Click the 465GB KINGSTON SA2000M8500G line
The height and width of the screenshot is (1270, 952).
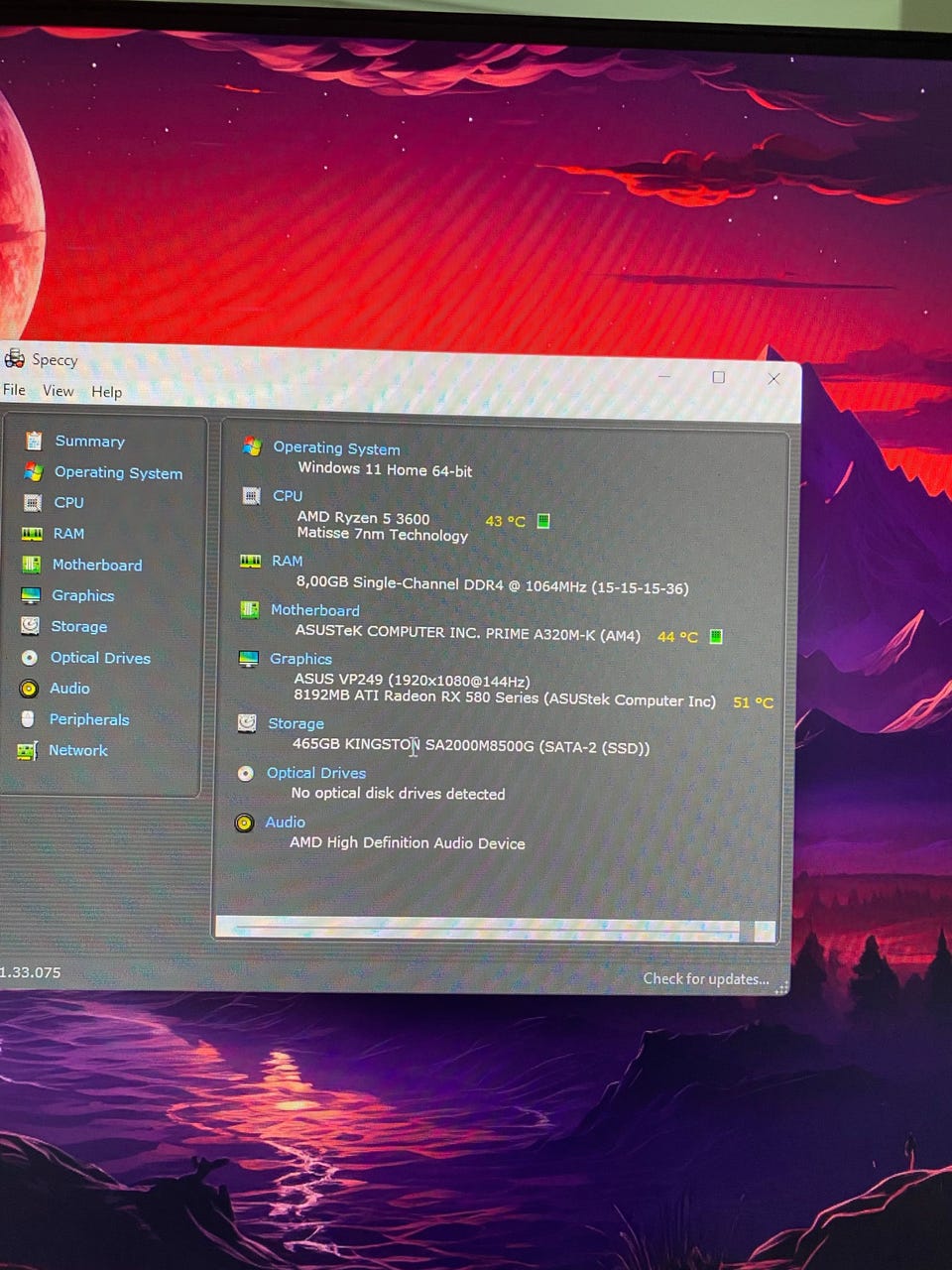(x=471, y=746)
